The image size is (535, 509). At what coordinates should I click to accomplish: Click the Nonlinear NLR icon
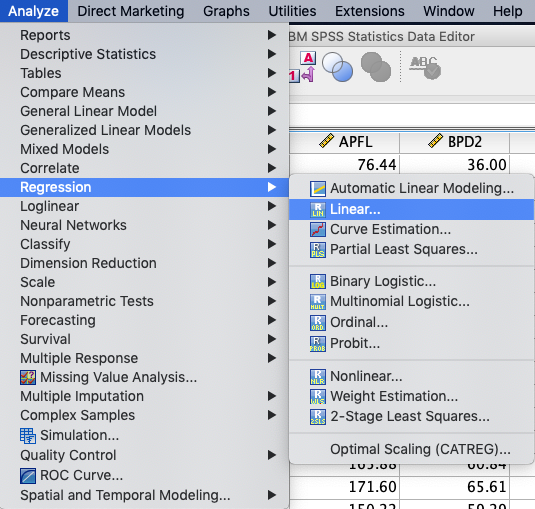[x=318, y=376]
